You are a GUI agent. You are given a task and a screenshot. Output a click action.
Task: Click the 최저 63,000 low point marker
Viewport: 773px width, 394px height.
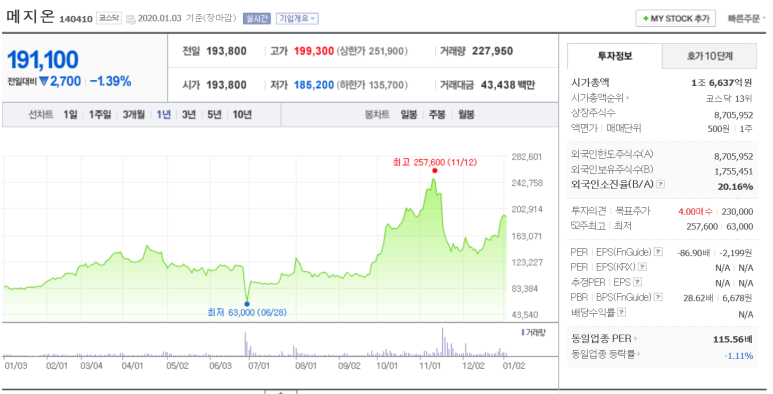[247, 304]
